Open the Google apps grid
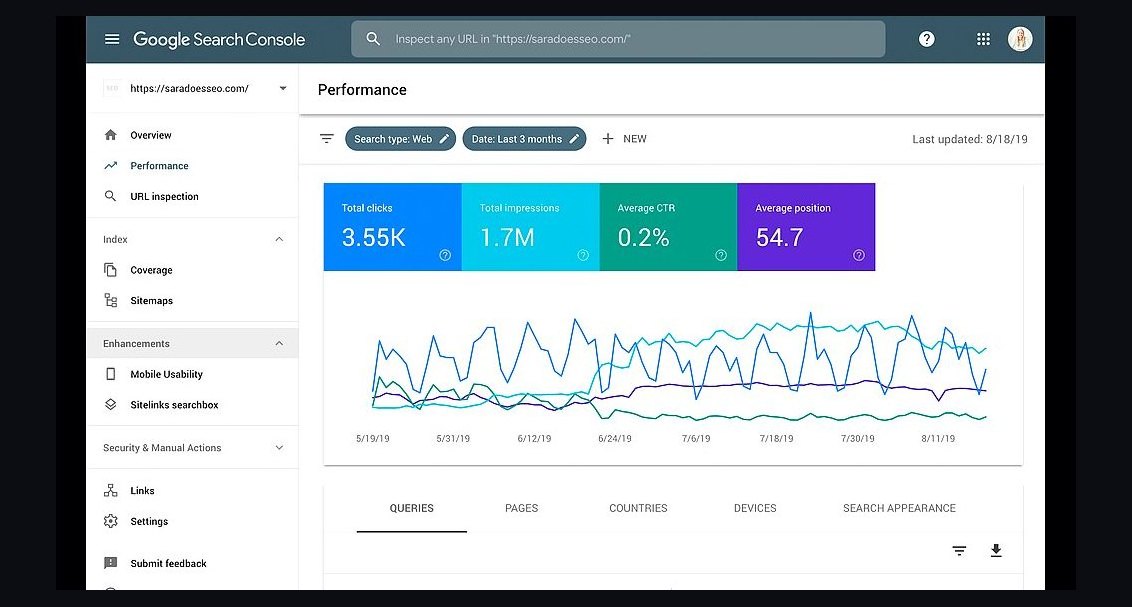 [983, 39]
